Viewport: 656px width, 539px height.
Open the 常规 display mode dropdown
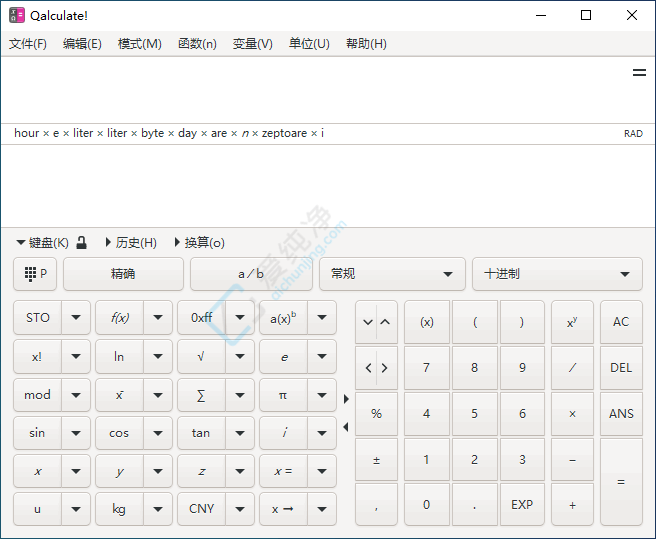pos(392,274)
